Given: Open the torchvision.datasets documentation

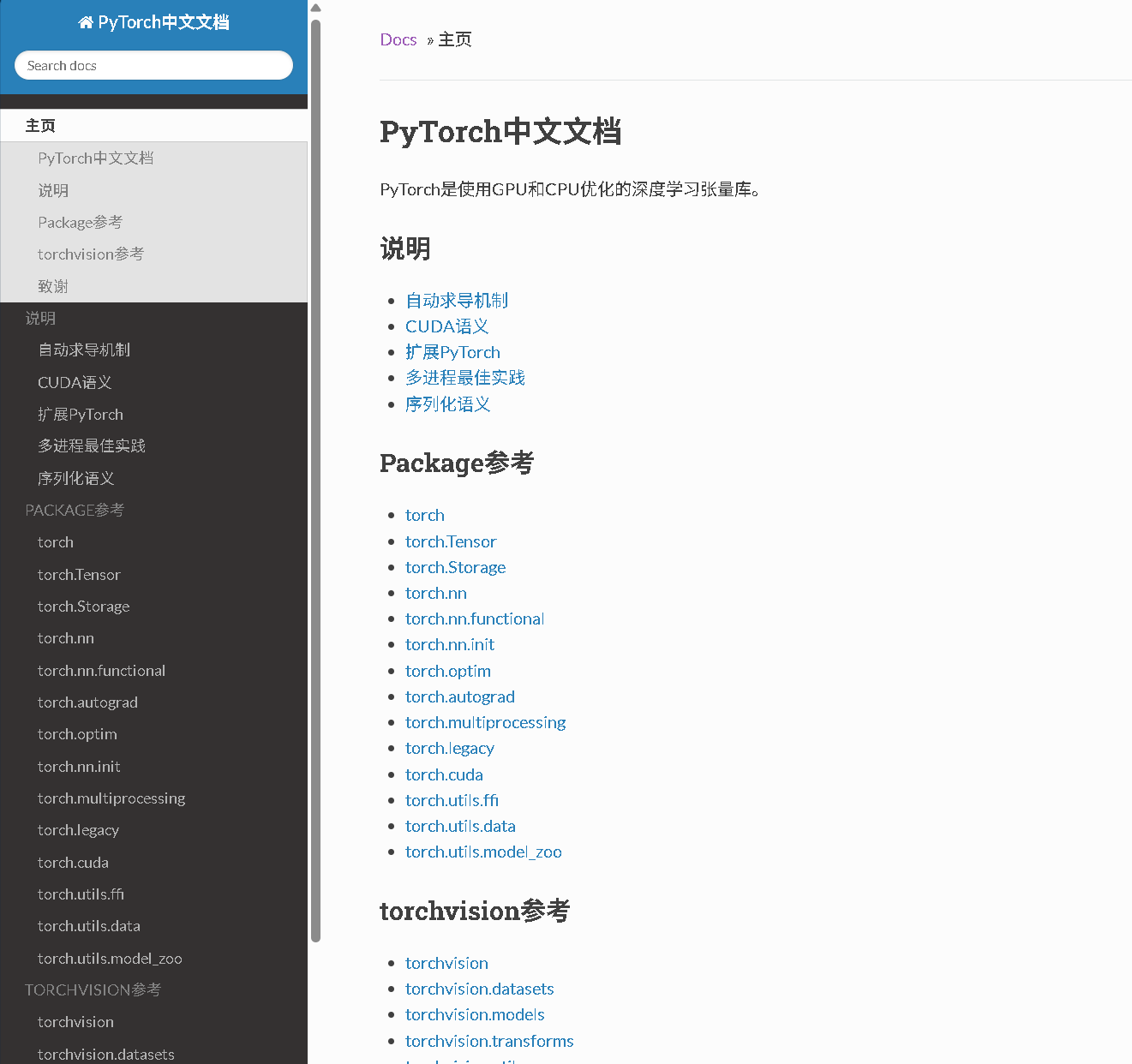Looking at the screenshot, I should click(x=479, y=989).
